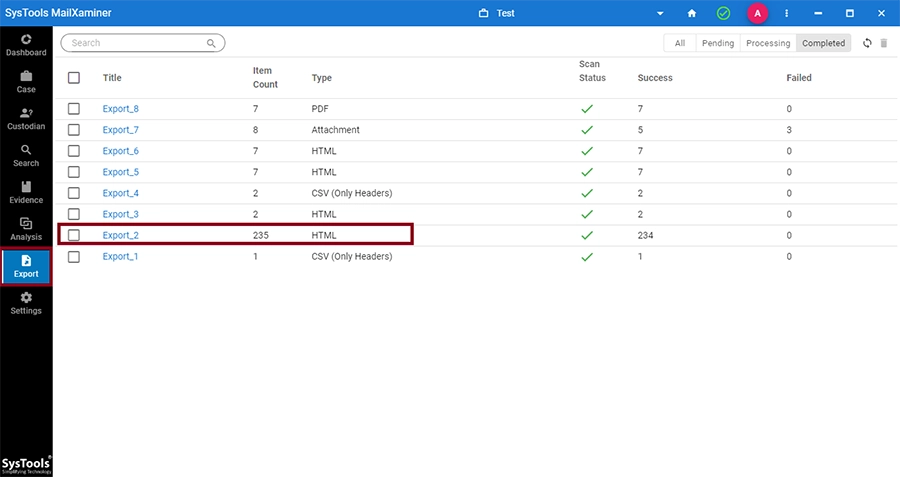Open the Export_3 link
The image size is (900, 477).
tap(121, 214)
